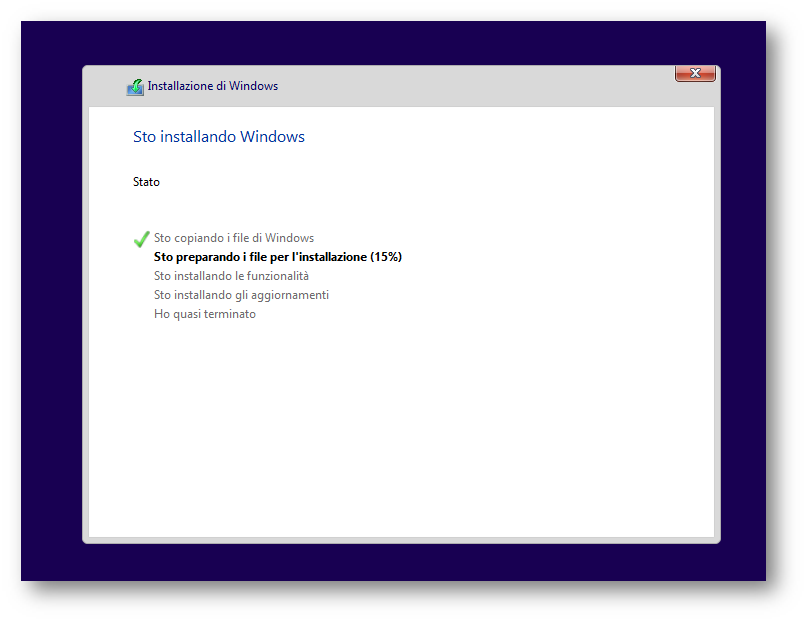Select 'Sto copiando i file di Windows' line

234,238
